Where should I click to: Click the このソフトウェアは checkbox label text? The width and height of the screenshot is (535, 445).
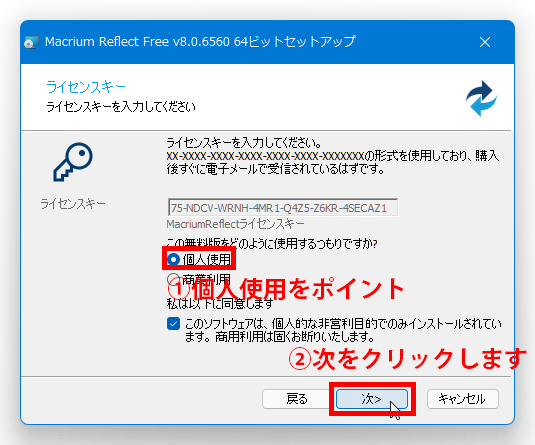[343, 330]
